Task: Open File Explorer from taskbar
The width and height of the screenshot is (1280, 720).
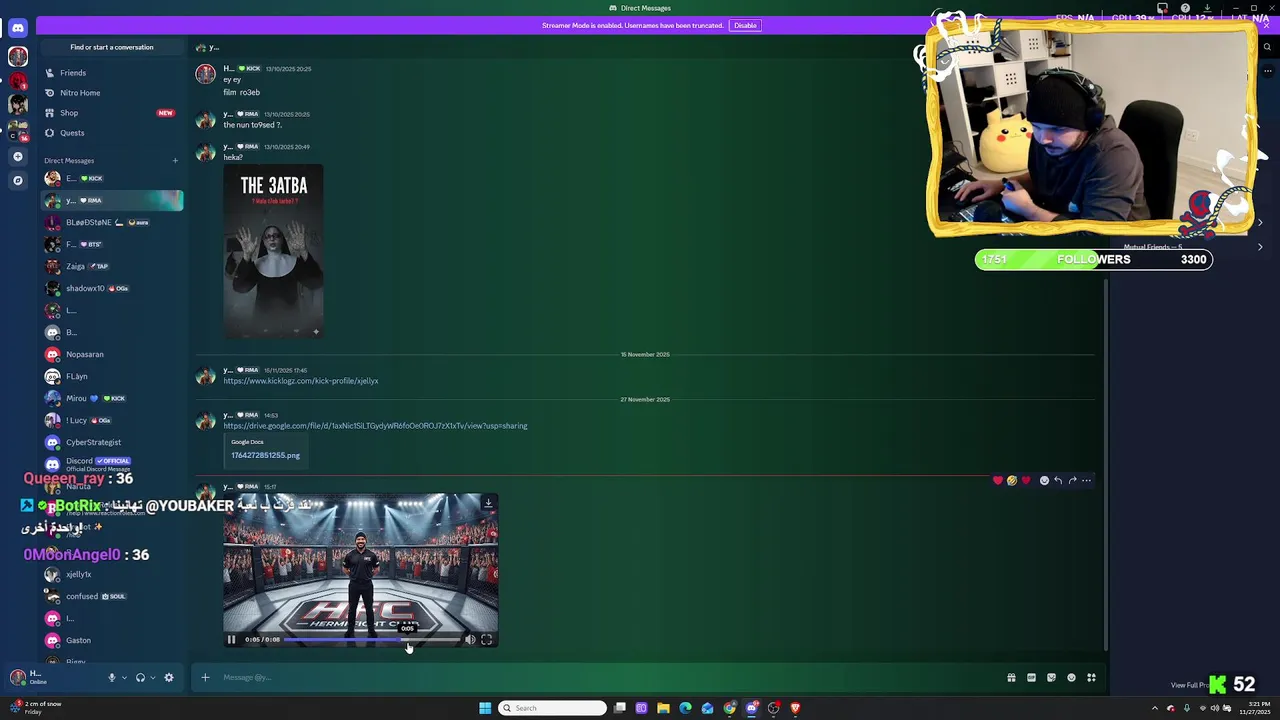Action: [x=663, y=708]
